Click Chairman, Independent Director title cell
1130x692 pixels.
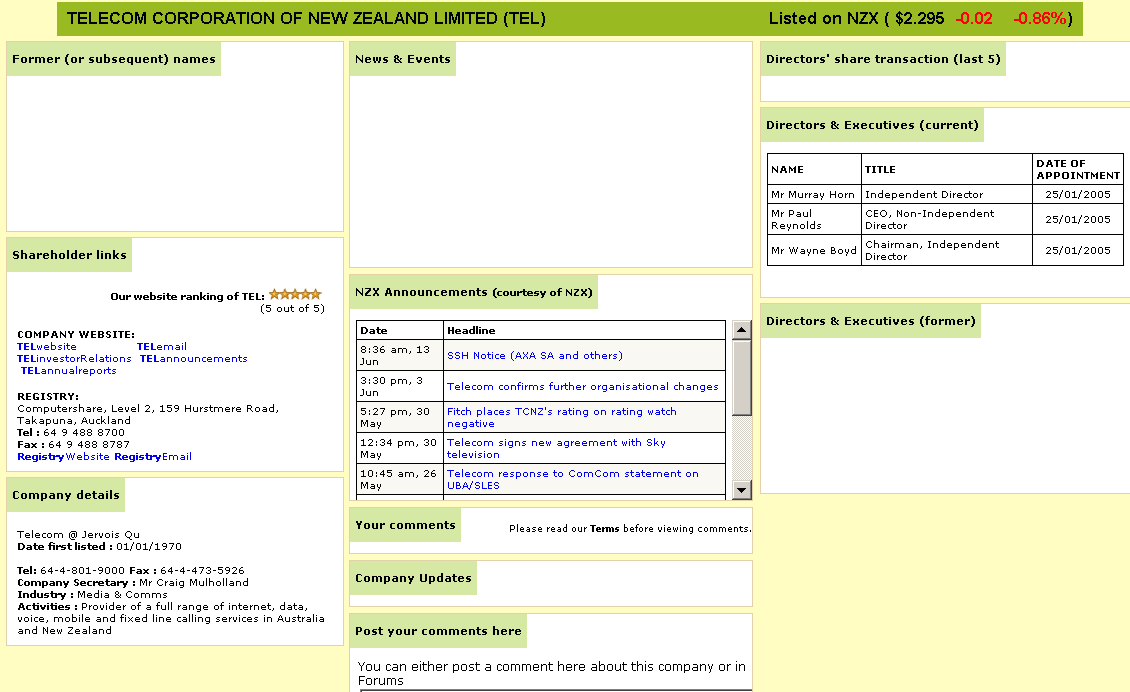[947, 250]
